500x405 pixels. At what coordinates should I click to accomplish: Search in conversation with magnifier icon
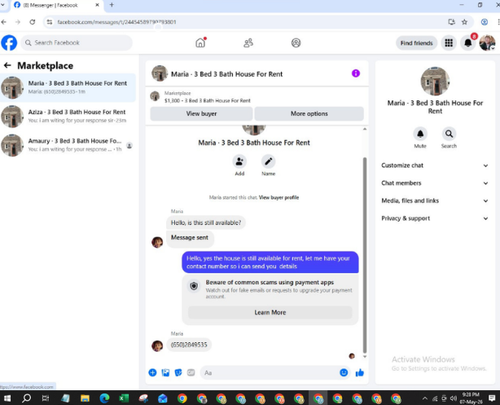pyautogui.click(x=449, y=134)
